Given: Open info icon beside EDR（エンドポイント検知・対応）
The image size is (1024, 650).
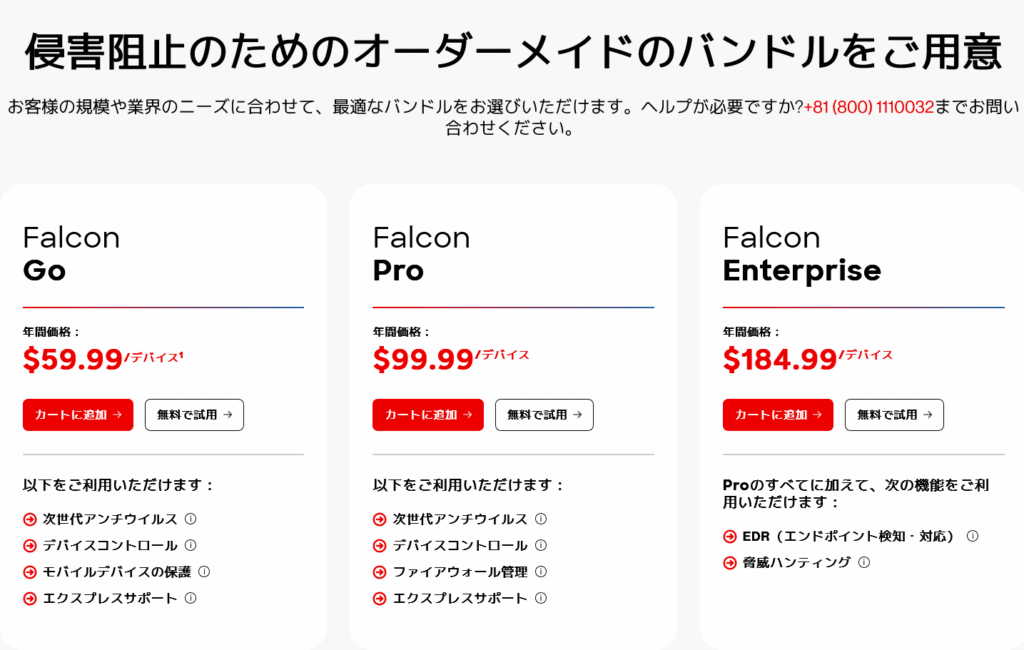Looking at the screenshot, I should tap(972, 536).
